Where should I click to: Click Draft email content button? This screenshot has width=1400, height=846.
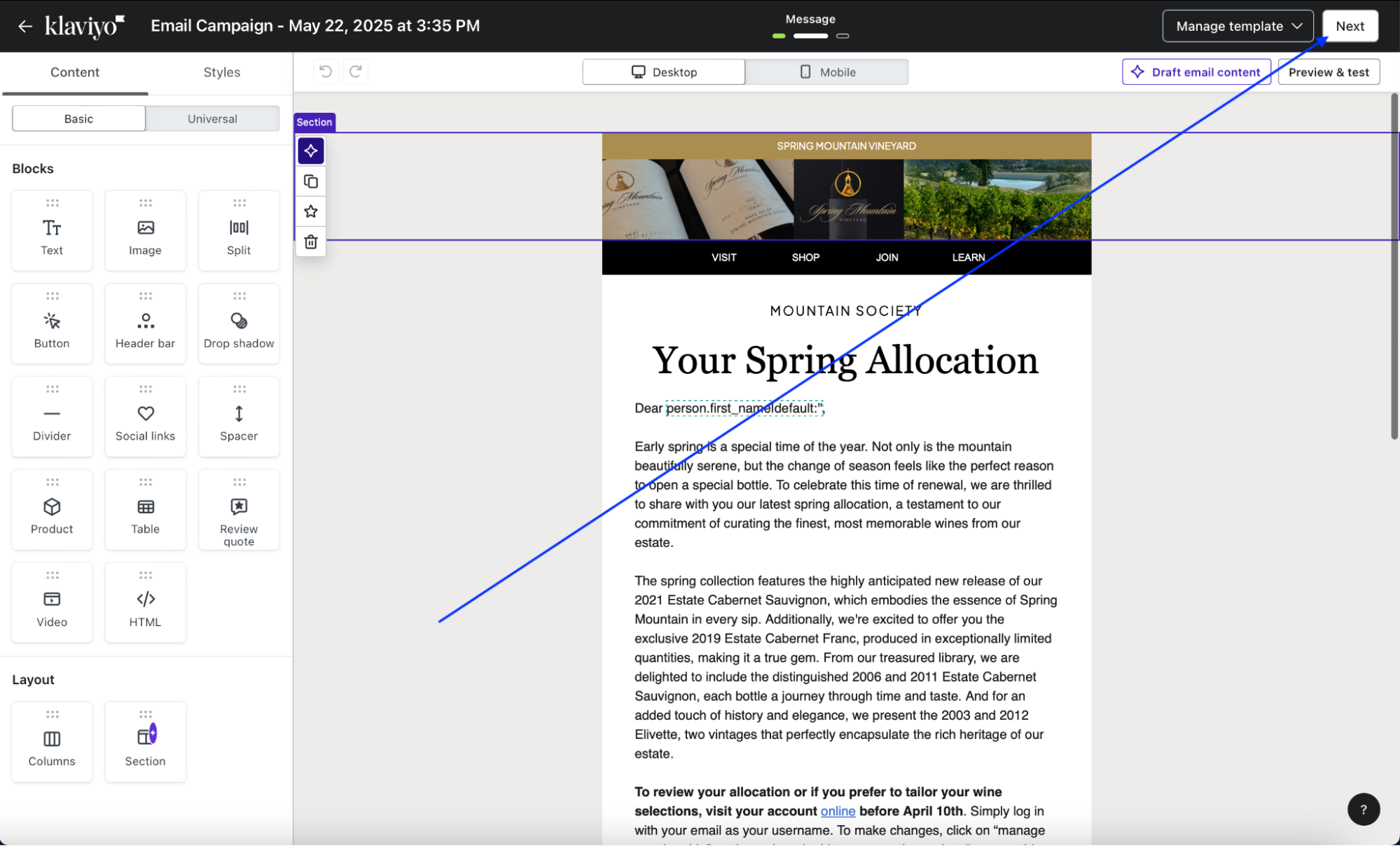click(x=1196, y=72)
